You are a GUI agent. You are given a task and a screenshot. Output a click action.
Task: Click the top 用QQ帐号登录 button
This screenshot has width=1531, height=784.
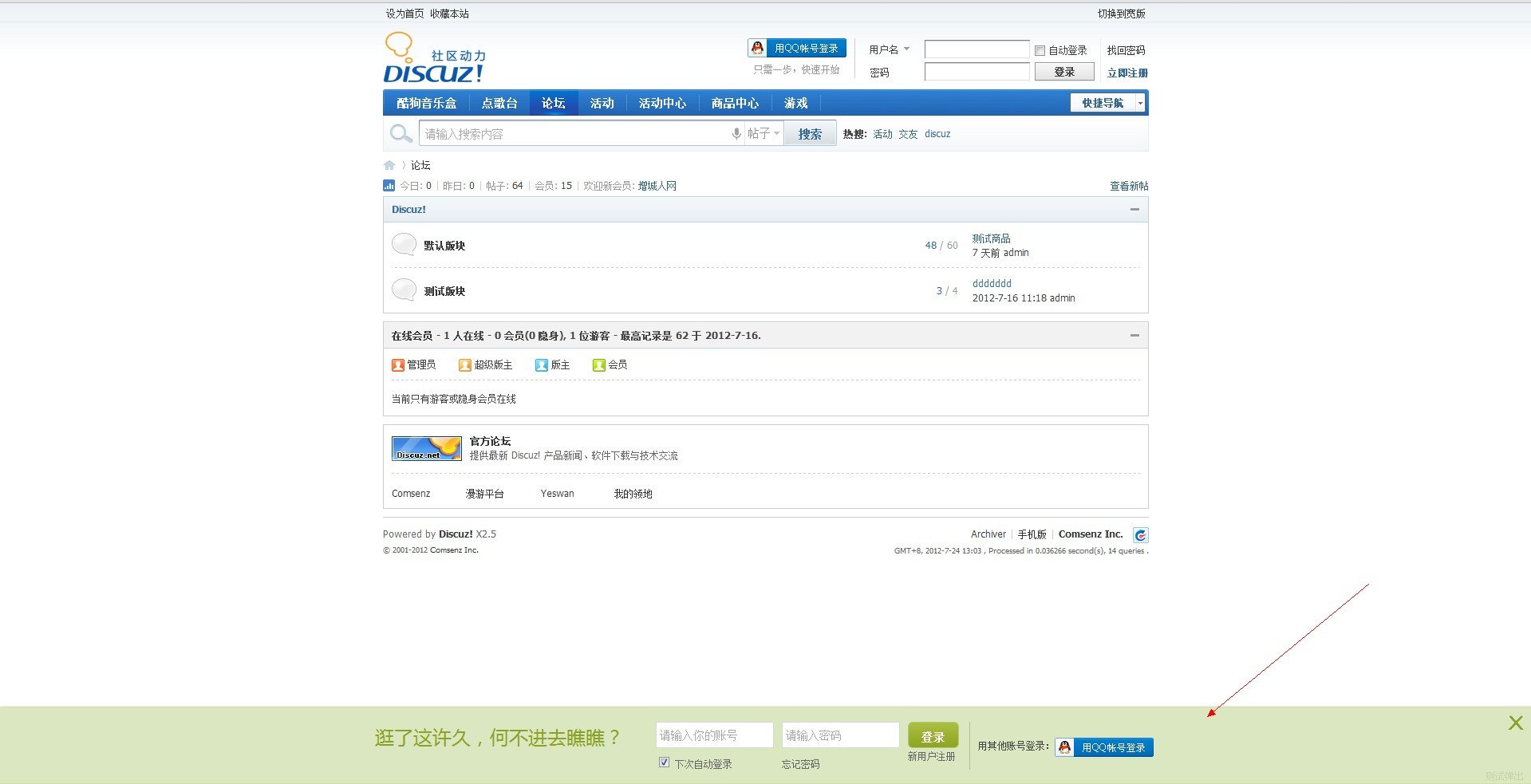[797, 49]
